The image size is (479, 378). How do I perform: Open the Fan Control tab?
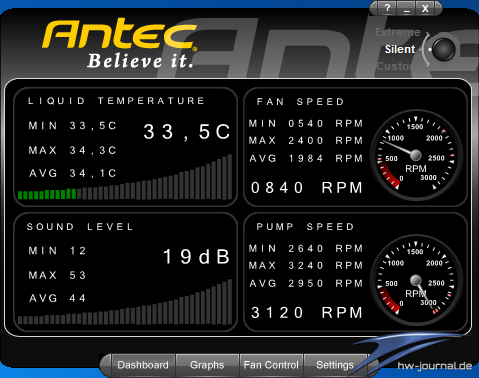tap(271, 365)
